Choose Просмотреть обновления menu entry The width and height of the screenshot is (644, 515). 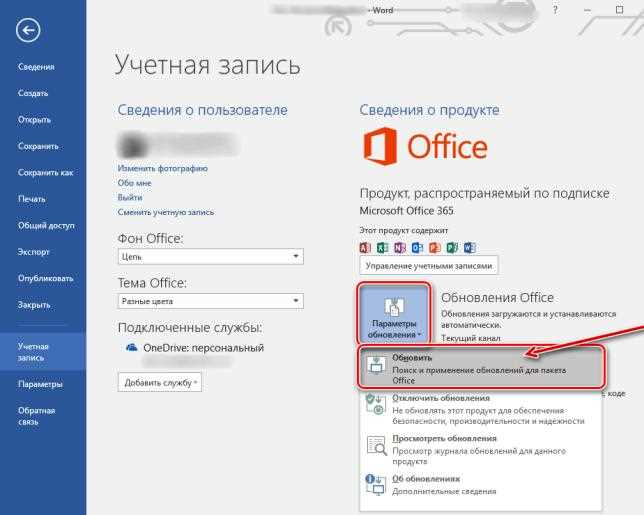[x=481, y=449]
